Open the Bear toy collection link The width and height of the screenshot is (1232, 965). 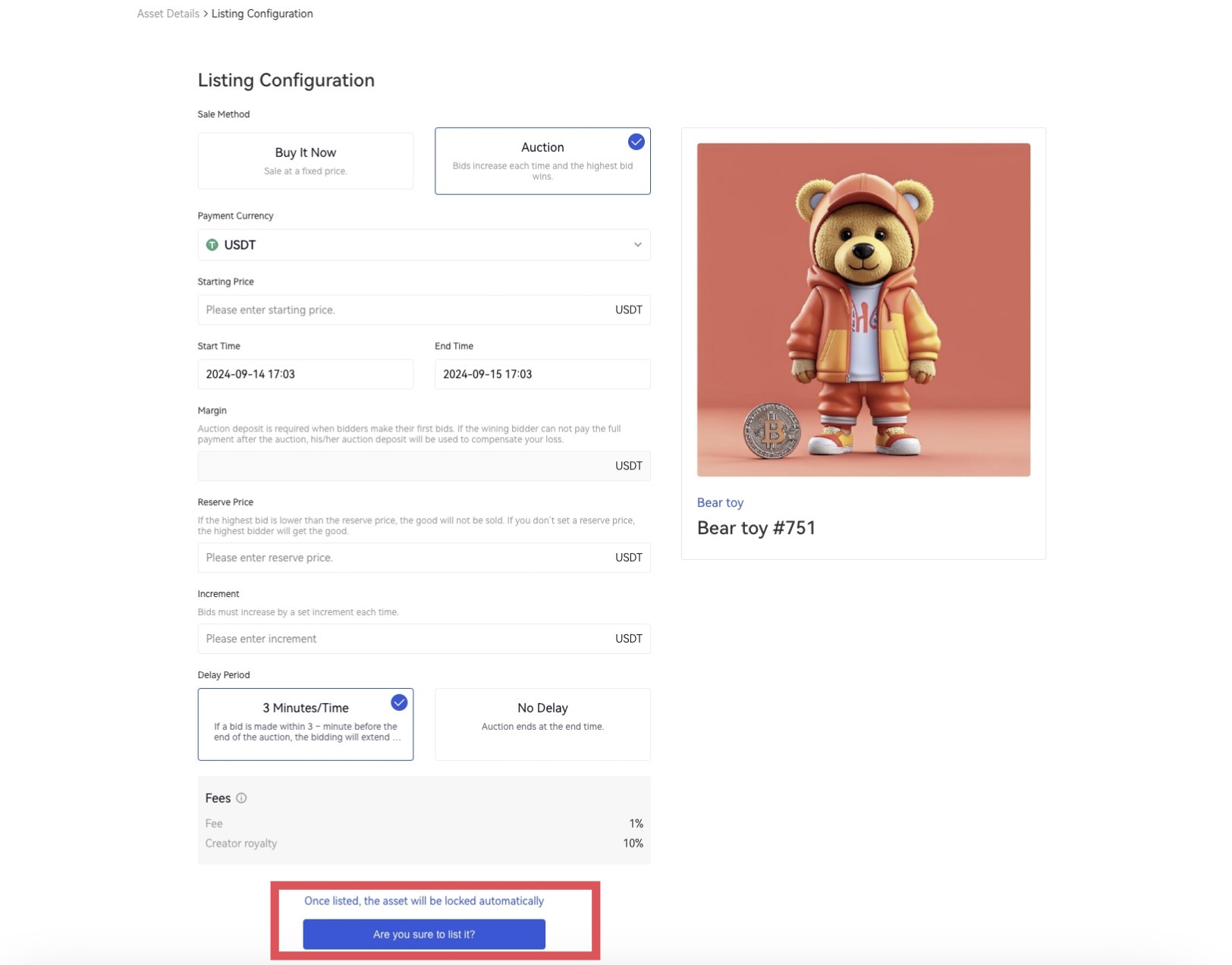pos(720,502)
